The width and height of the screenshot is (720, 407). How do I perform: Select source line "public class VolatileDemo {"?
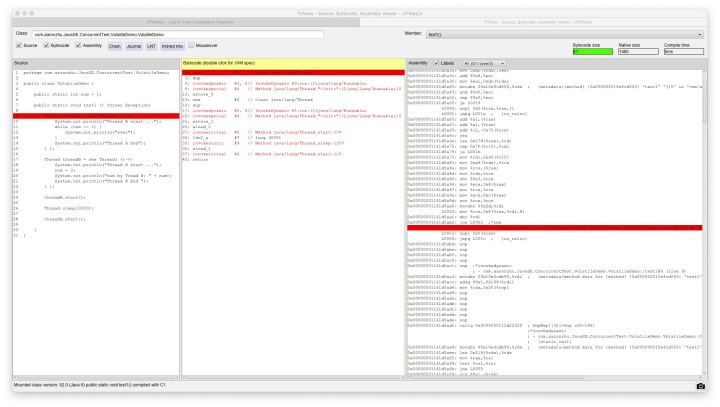(x=96, y=84)
